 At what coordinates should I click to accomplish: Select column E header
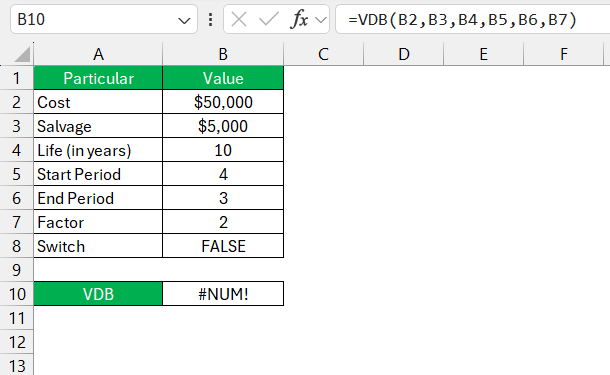[484, 54]
